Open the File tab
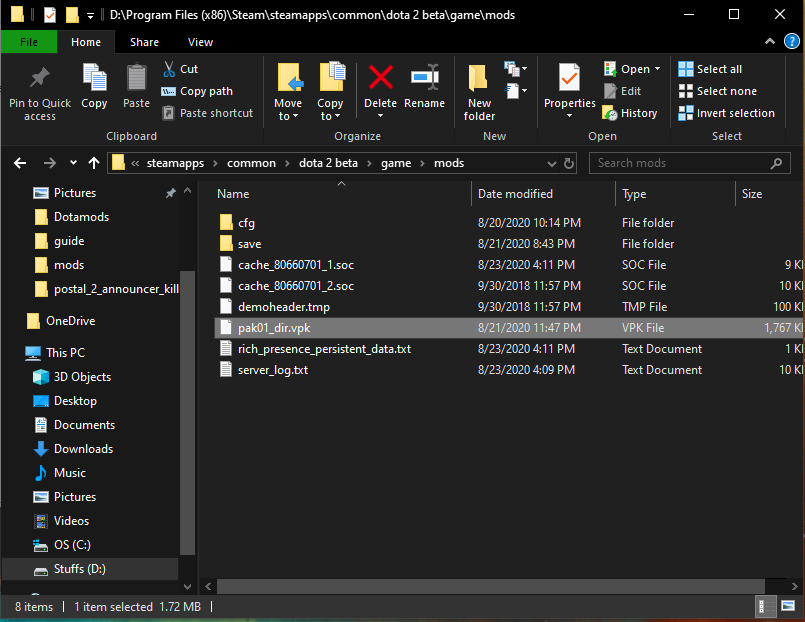Screen dimensions: 805x622 coord(29,42)
